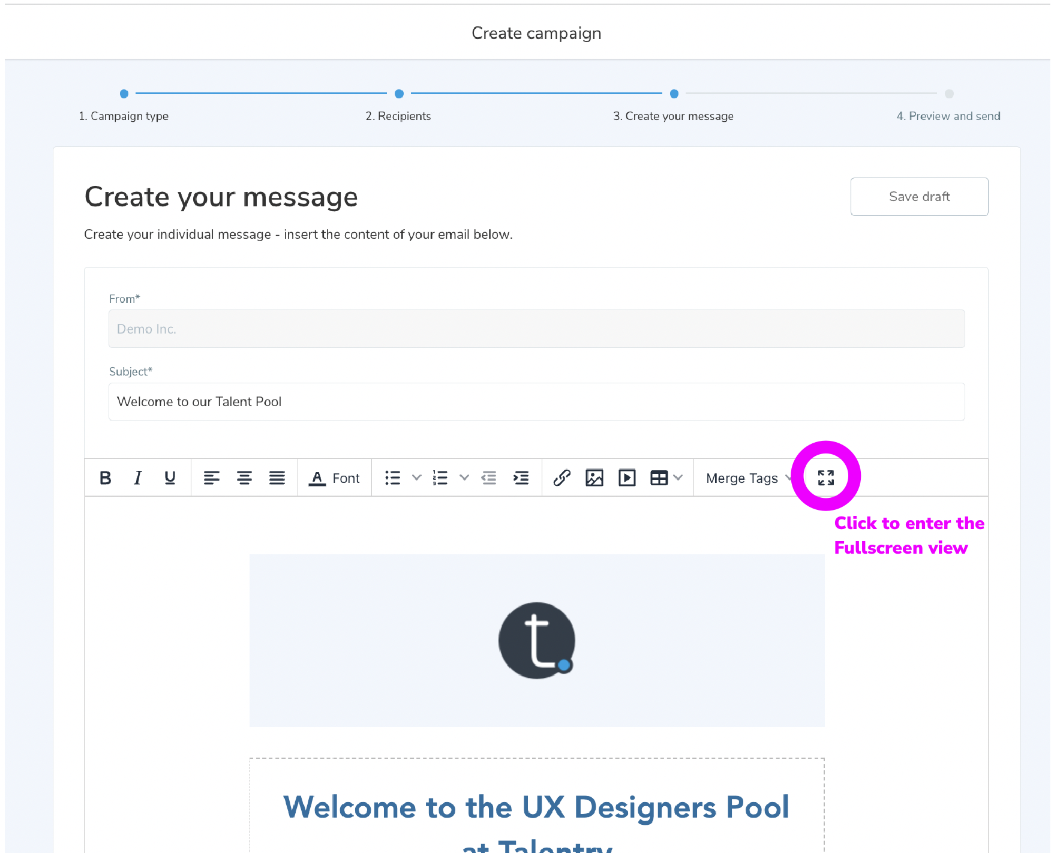
Task: Center align the message text
Action: pyautogui.click(x=244, y=478)
